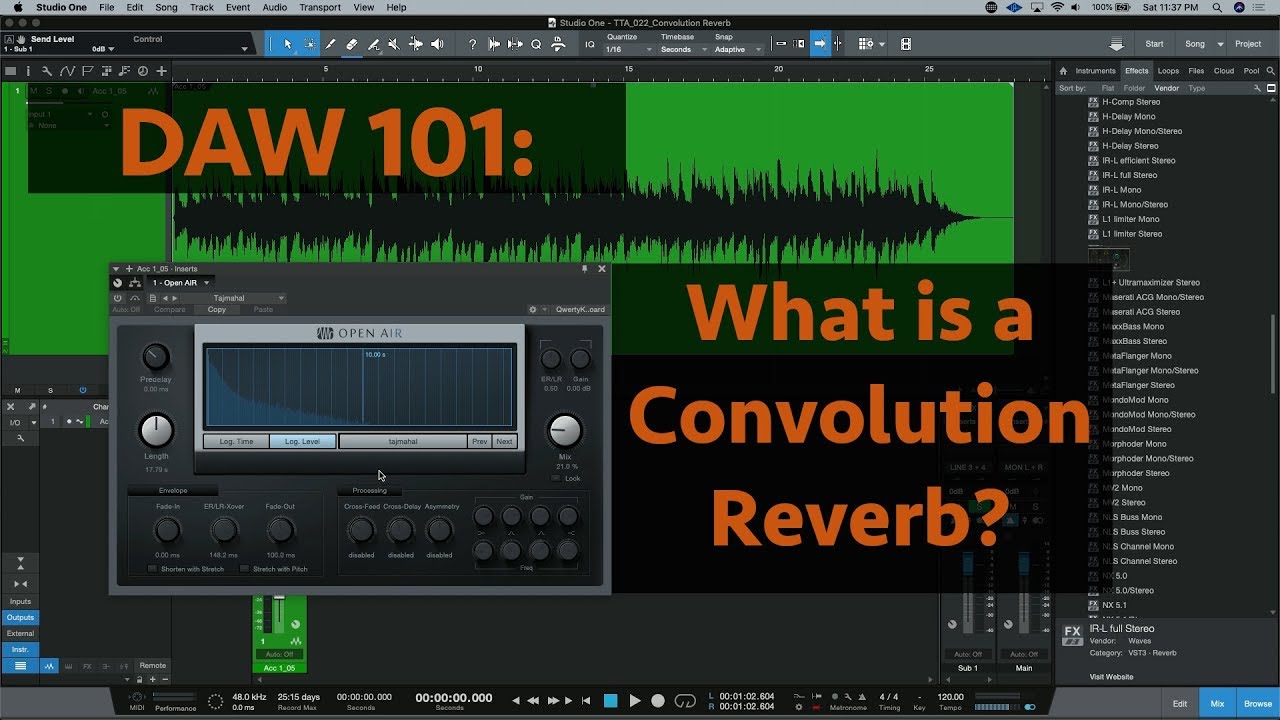This screenshot has height=720, width=1280.
Task: Click the 120.00 Tempo value
Action: tap(951, 697)
